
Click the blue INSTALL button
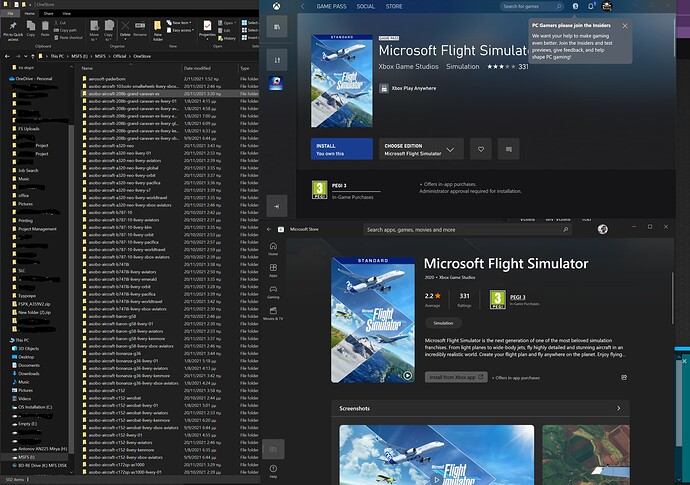(x=341, y=149)
